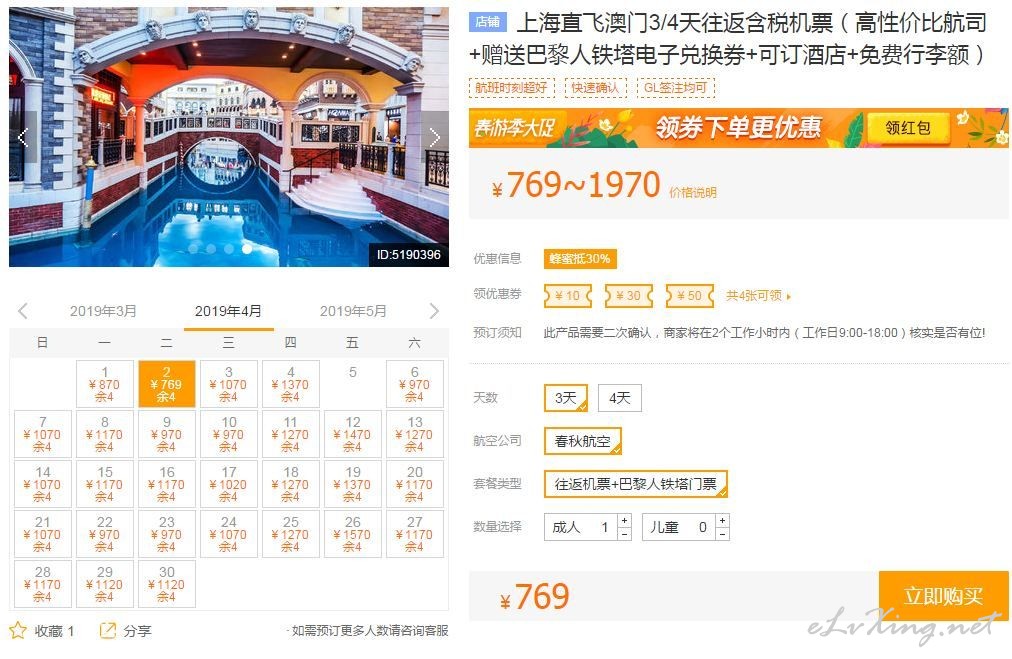Select the 4天 duration option
The image size is (1012, 659).
click(x=620, y=398)
